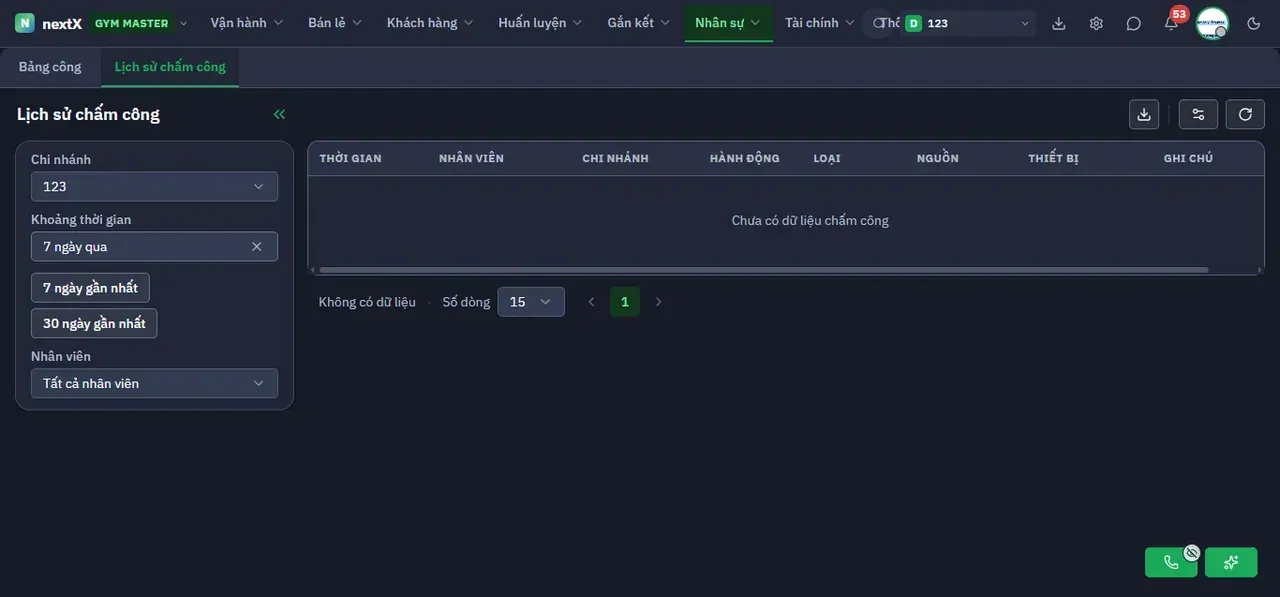Click the HÀNH ĐỘNG column header
Viewport: 1280px width, 597px height.
click(744, 159)
